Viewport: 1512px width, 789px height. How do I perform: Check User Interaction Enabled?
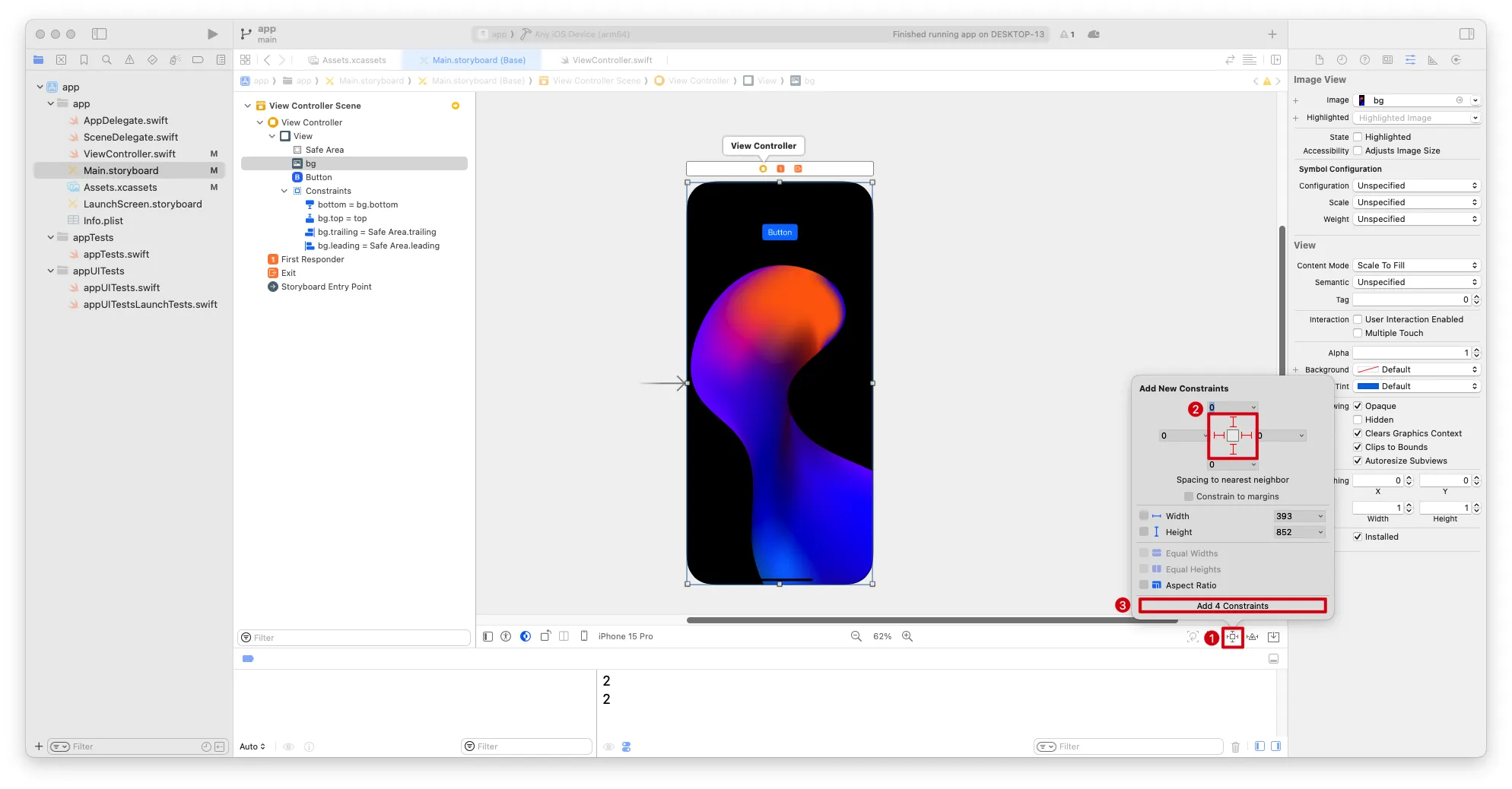[x=1358, y=319]
